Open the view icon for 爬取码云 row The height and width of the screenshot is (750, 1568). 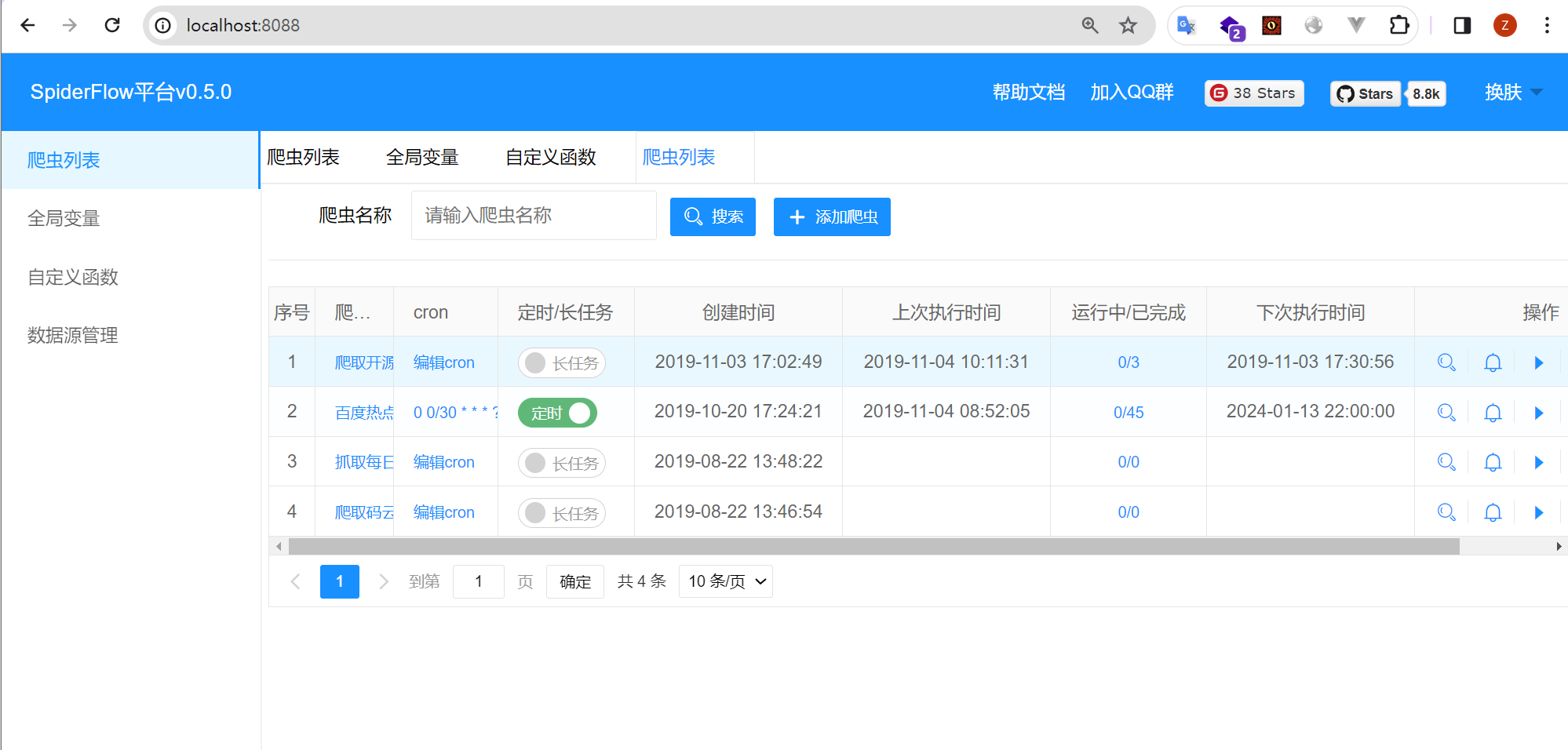tap(1446, 512)
